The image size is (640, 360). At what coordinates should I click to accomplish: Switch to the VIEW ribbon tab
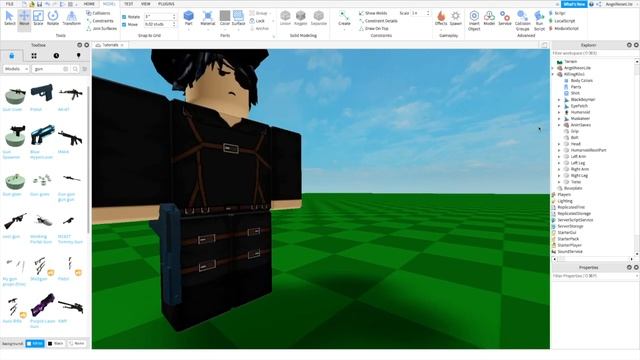coord(146,4)
